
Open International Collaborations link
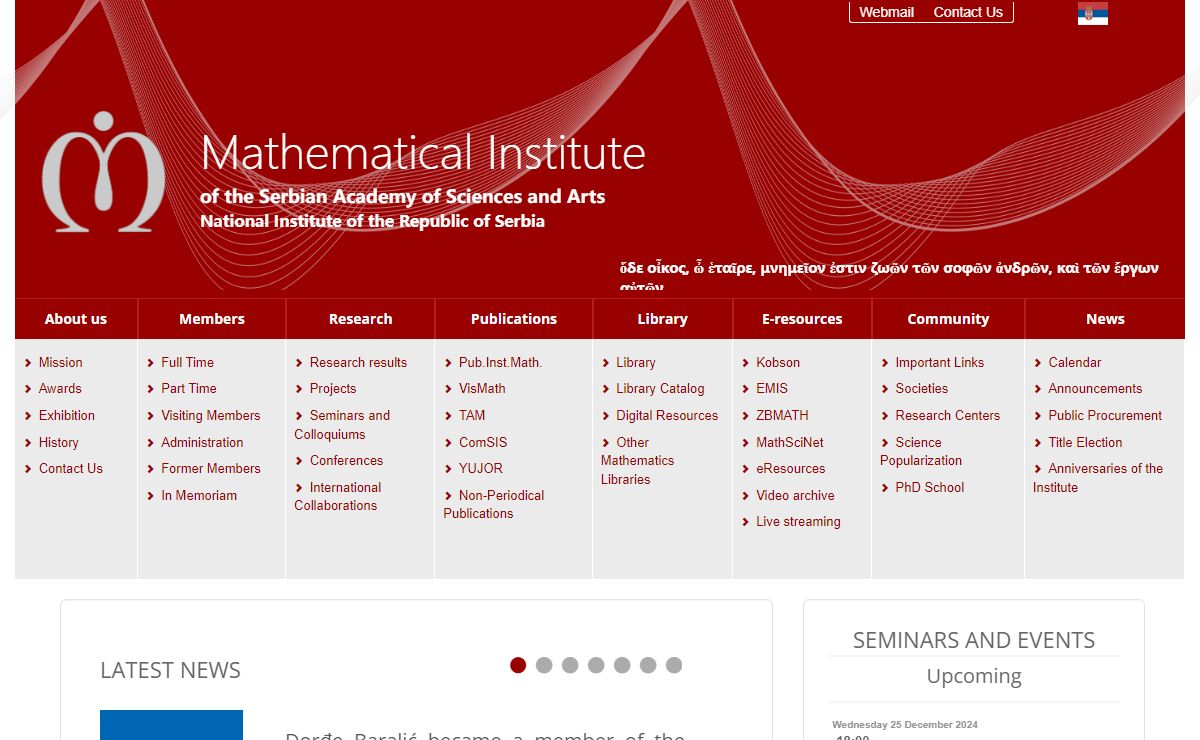pyautogui.click(x=338, y=496)
